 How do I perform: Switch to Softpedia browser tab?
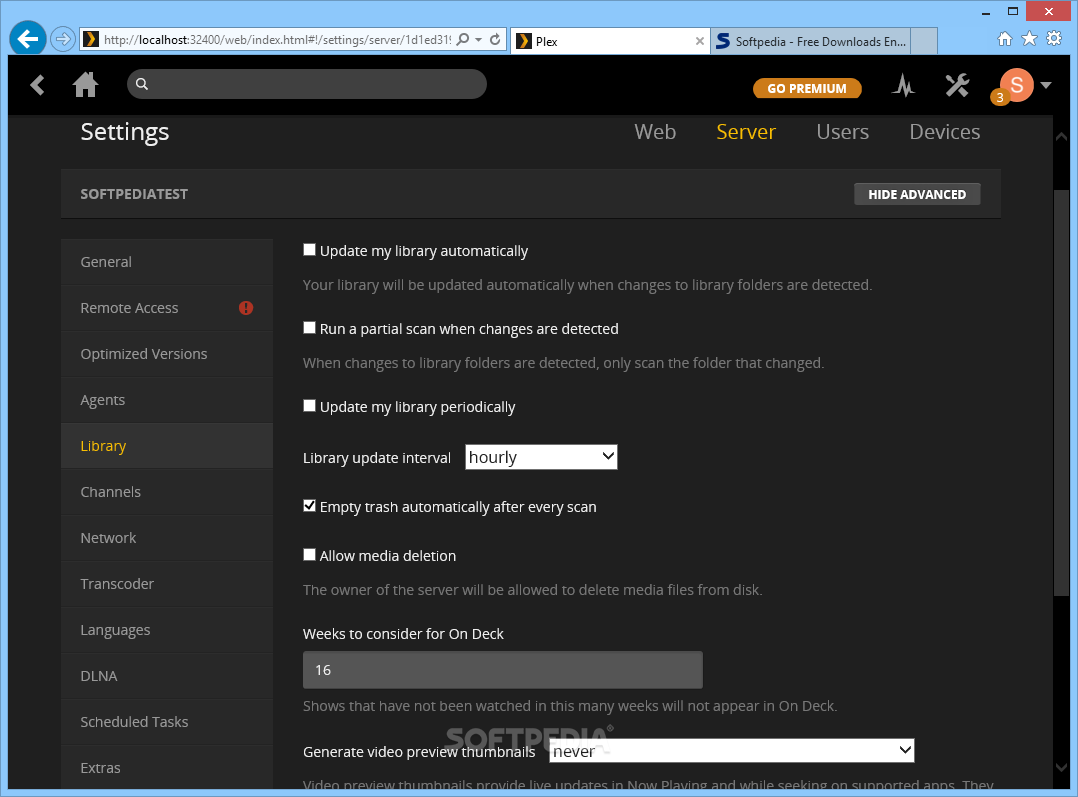[810, 41]
